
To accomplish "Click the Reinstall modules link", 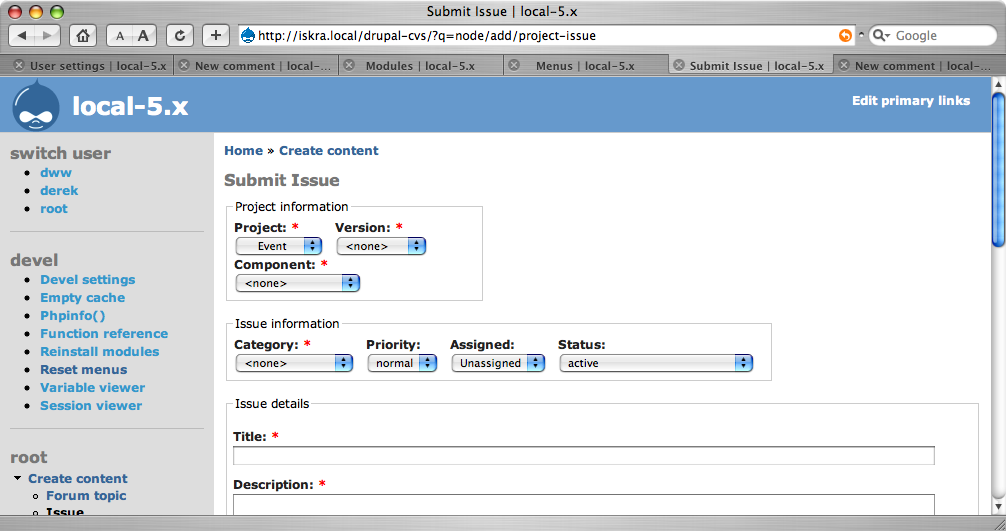I will pyautogui.click(x=99, y=351).
